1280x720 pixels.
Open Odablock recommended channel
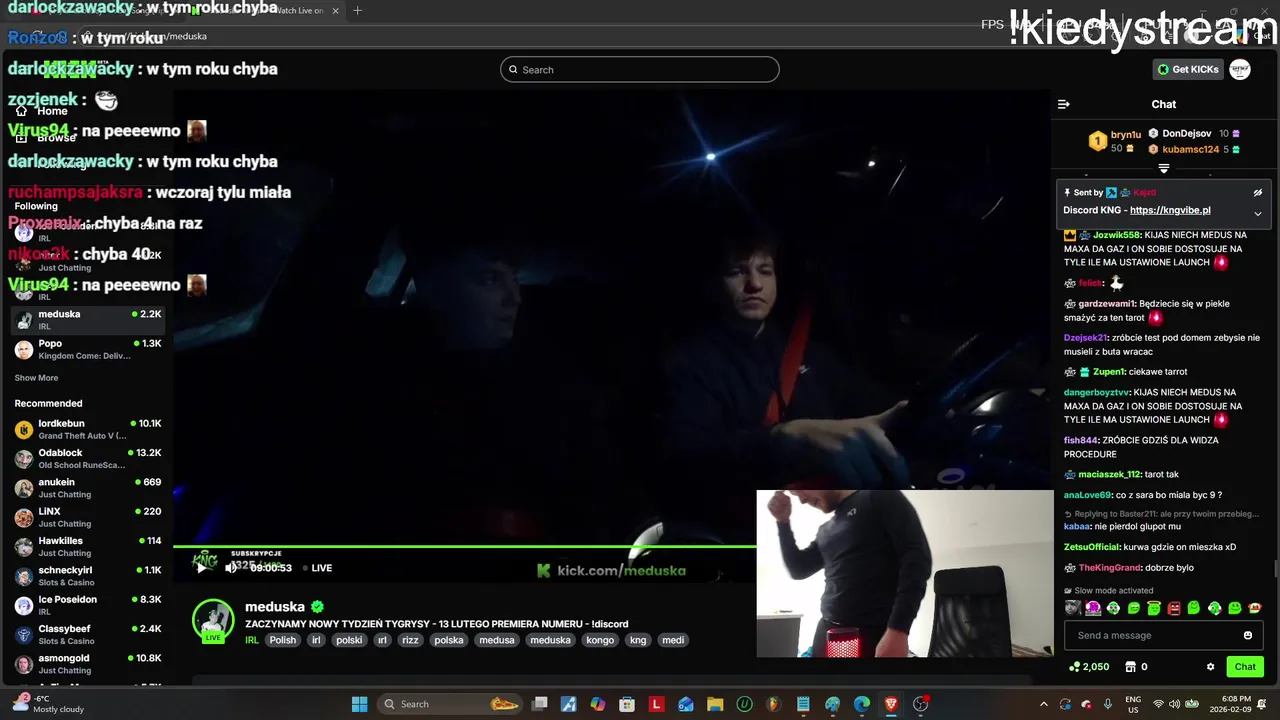(88, 458)
